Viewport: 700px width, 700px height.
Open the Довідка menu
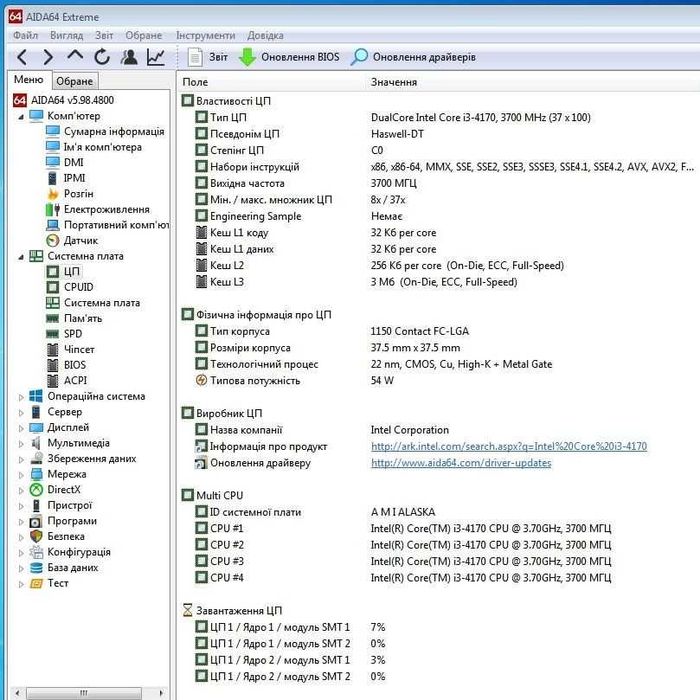click(265, 35)
